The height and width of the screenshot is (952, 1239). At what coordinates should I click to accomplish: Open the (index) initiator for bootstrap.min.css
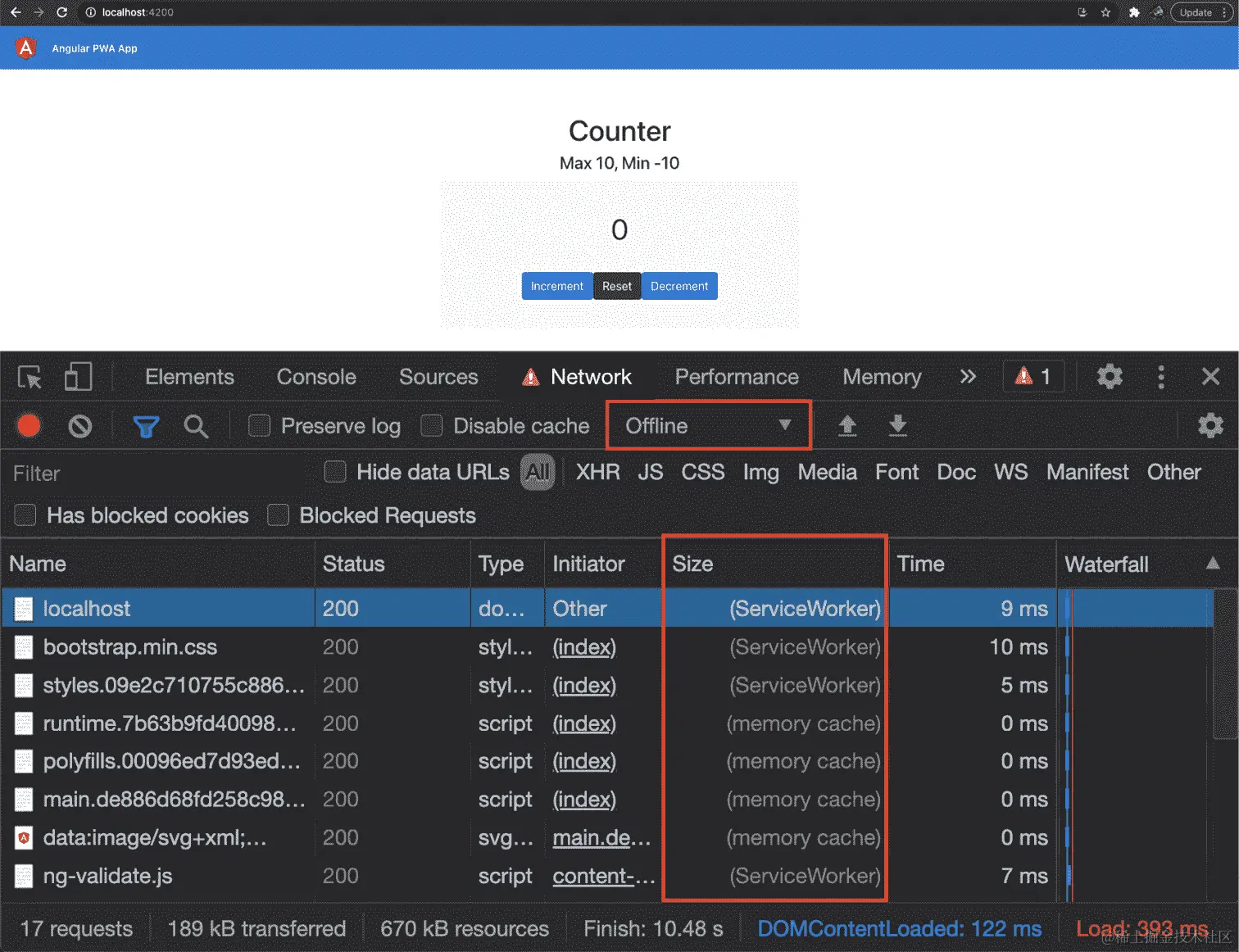(583, 647)
